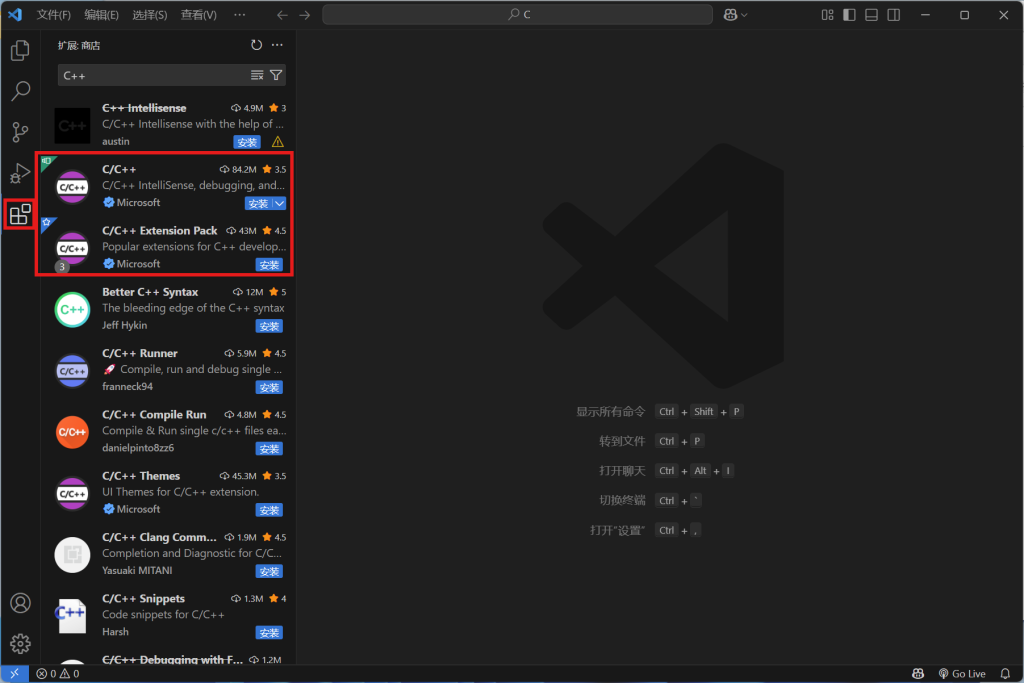
Task: Install C/C++ Snippets by Harsh
Action: pos(269,633)
